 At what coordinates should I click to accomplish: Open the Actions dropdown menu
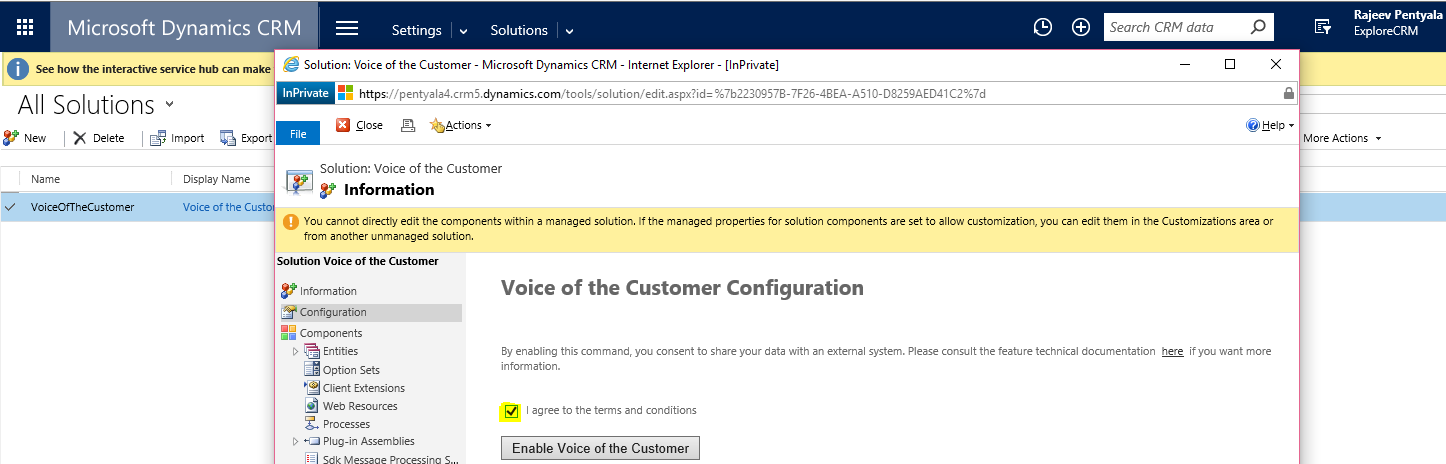coord(461,125)
